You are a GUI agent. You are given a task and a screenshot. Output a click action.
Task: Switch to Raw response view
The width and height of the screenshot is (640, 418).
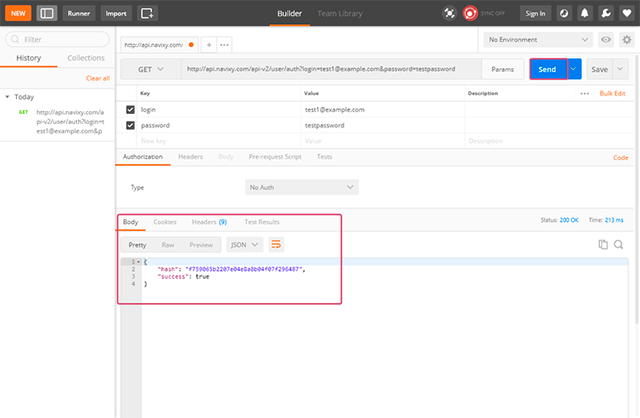[168, 245]
